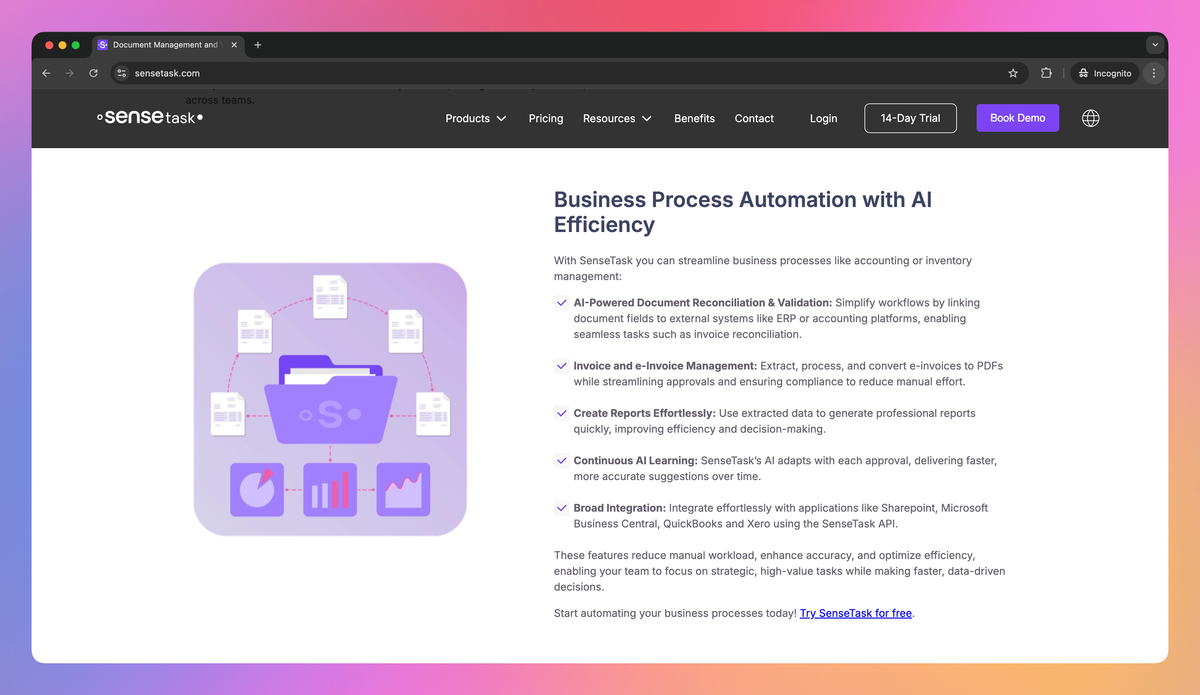Image resolution: width=1200 pixels, height=695 pixels.
Task: Click the topmost document icon in illustration
Action: coord(330,297)
